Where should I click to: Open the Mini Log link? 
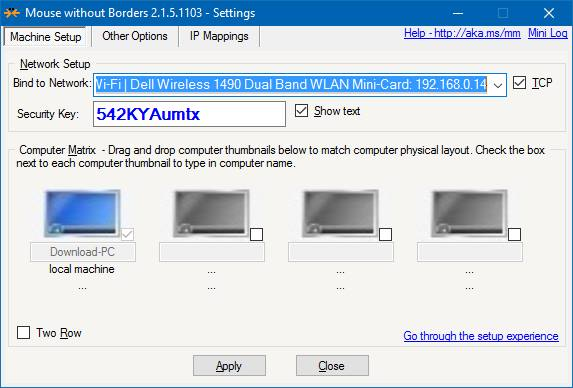[547, 33]
